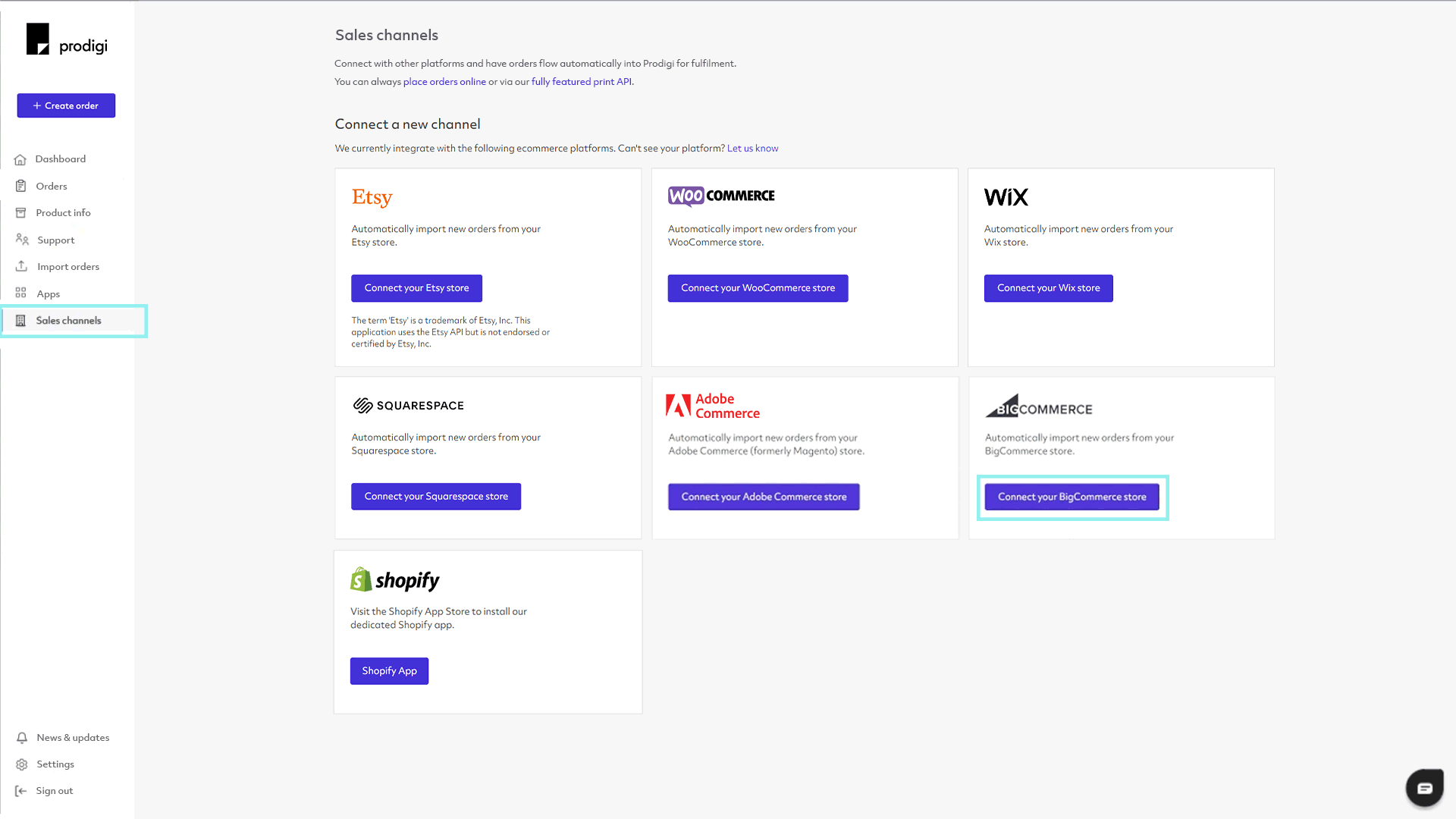Viewport: 1456px width, 819px height.
Task: Click the Let us know link
Action: pyautogui.click(x=752, y=148)
